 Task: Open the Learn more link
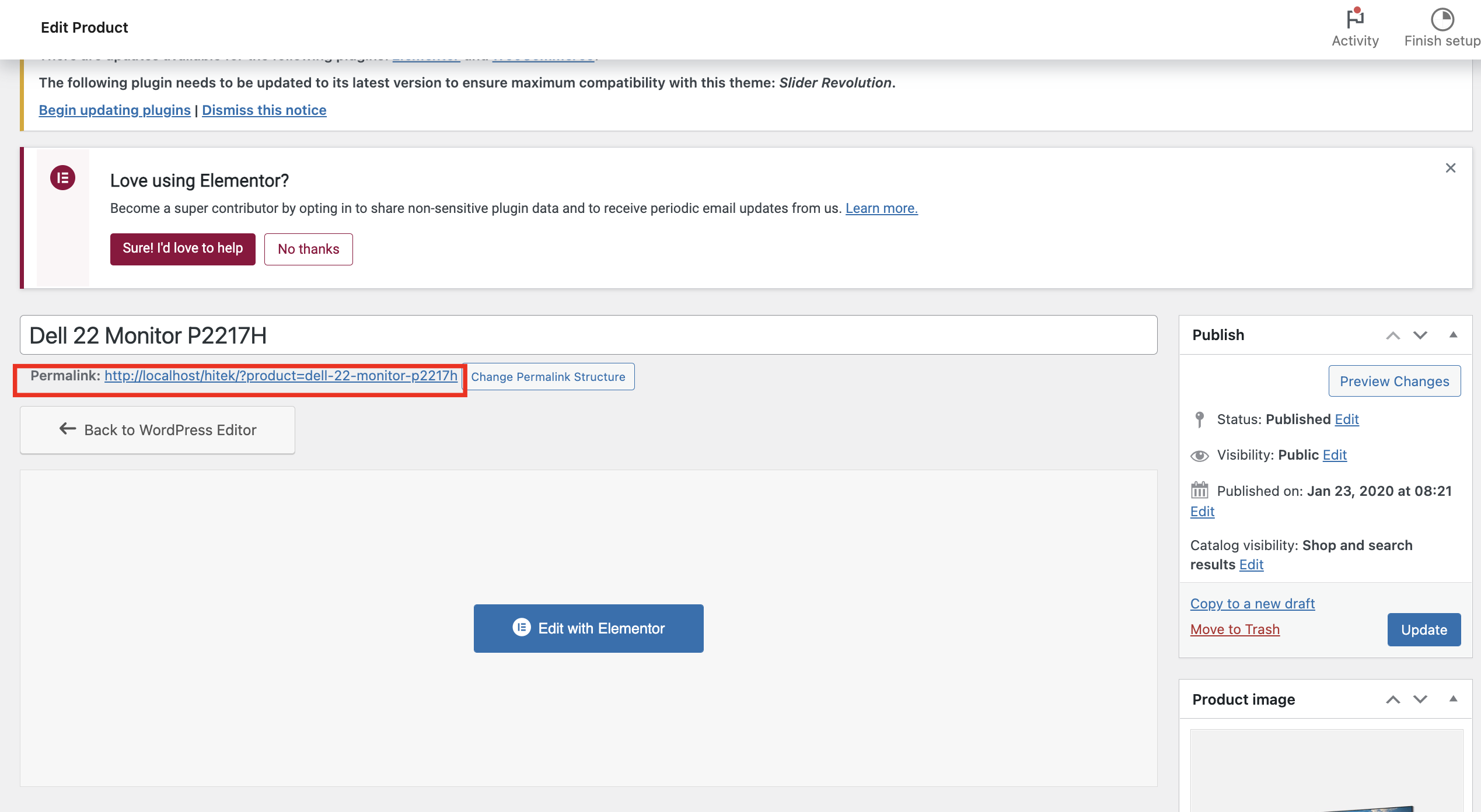click(x=881, y=208)
